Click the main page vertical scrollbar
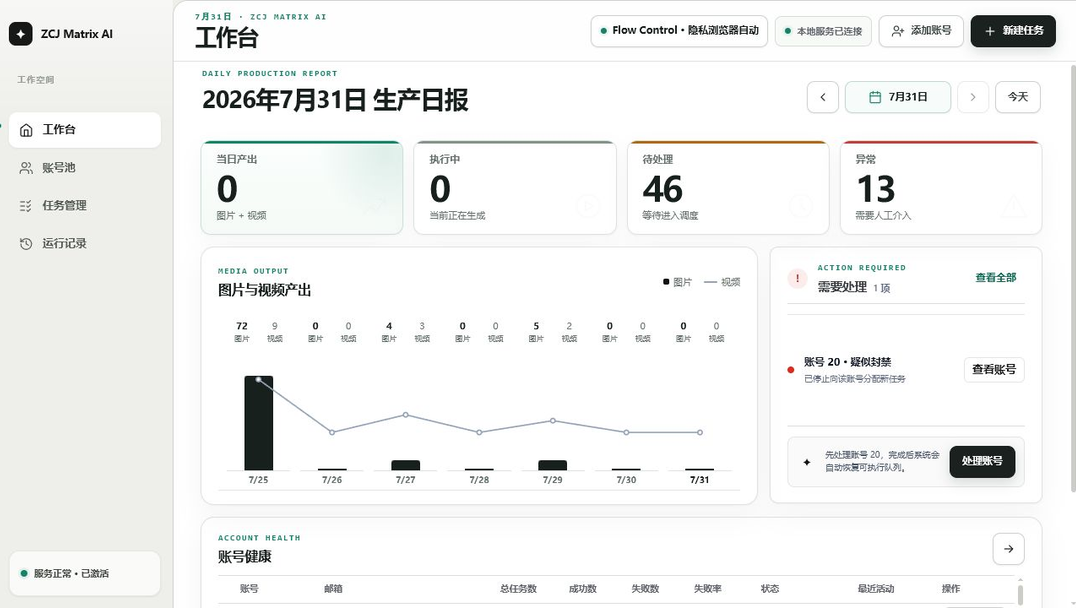The width and height of the screenshot is (1076, 608). pyautogui.click(x=1073, y=278)
